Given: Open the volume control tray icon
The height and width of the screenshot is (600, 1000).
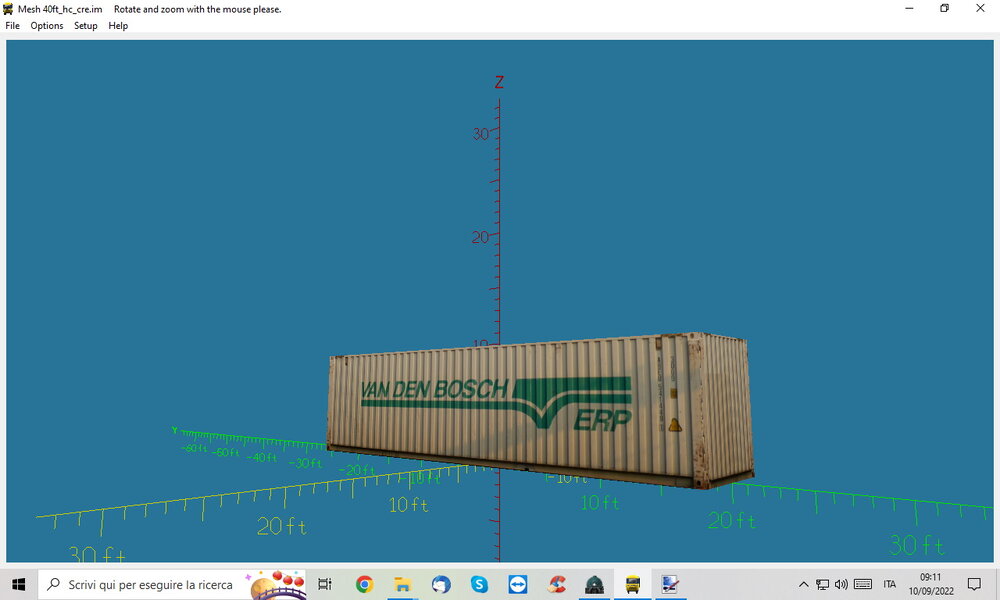Looking at the screenshot, I should click(841, 584).
